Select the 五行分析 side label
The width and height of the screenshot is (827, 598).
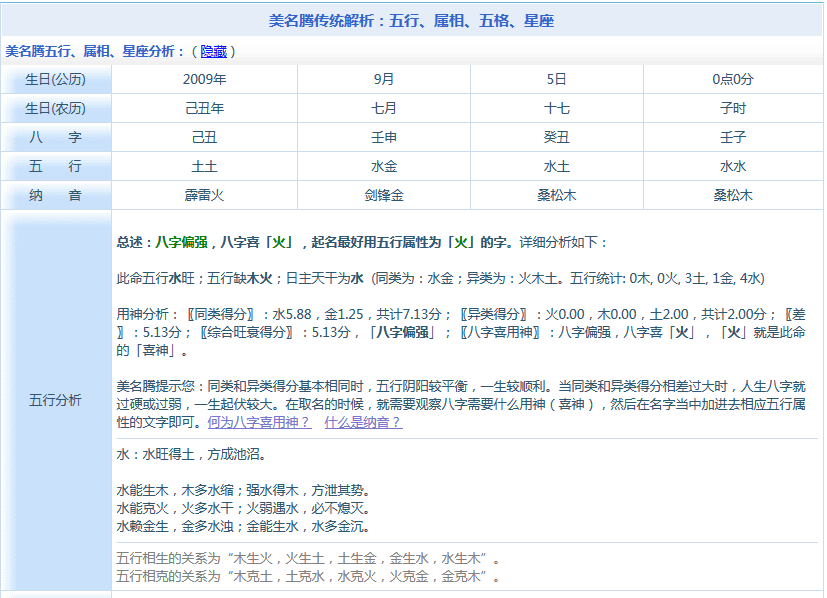(56, 400)
